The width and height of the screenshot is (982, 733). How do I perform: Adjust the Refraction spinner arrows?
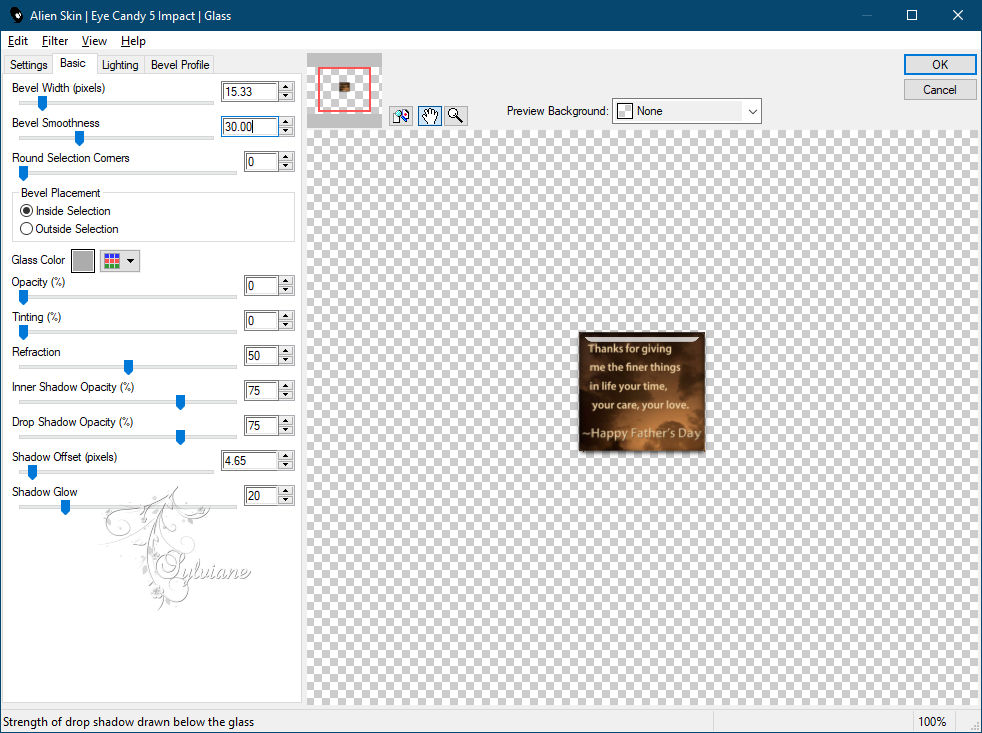pyautogui.click(x=286, y=356)
